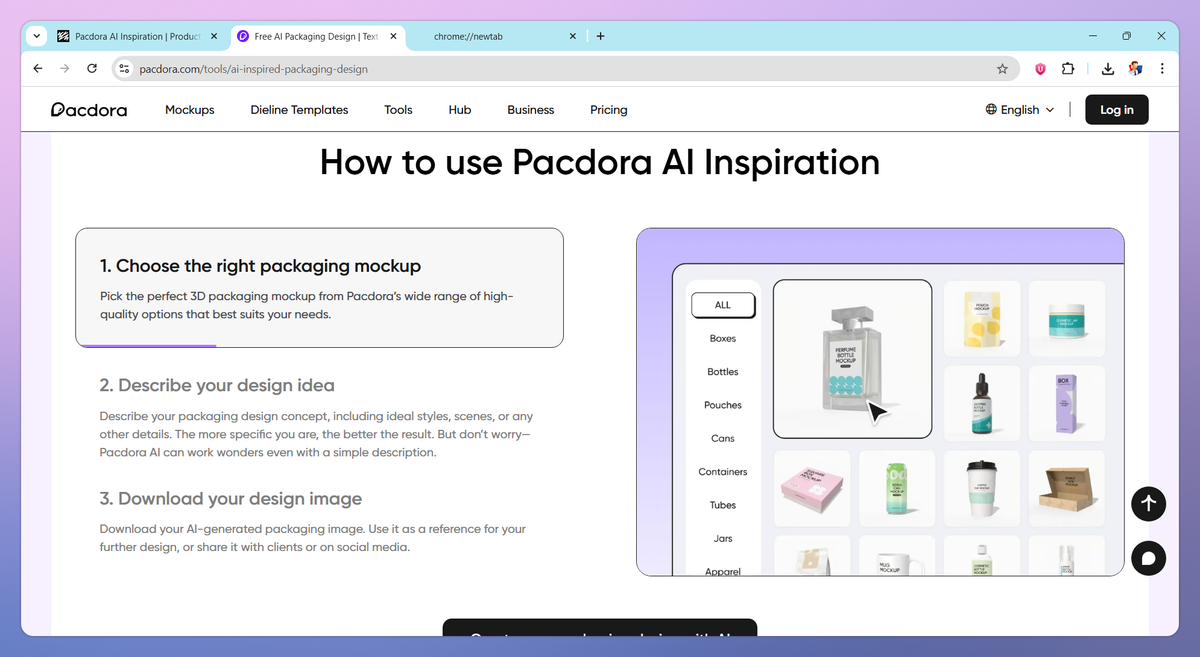
Task: Click the Pacdora logo
Action: pyautogui.click(x=89, y=110)
